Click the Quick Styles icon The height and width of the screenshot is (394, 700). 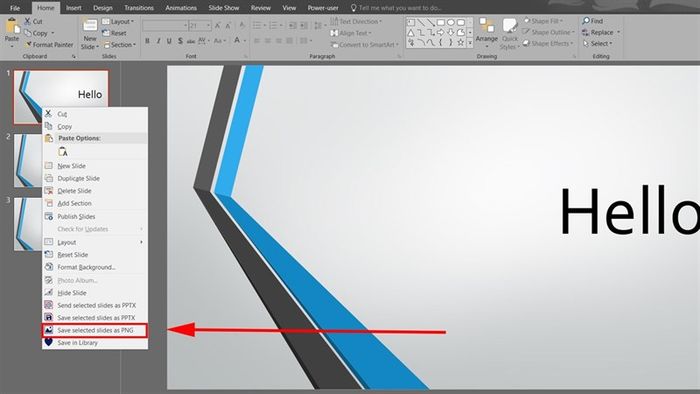[509, 25]
